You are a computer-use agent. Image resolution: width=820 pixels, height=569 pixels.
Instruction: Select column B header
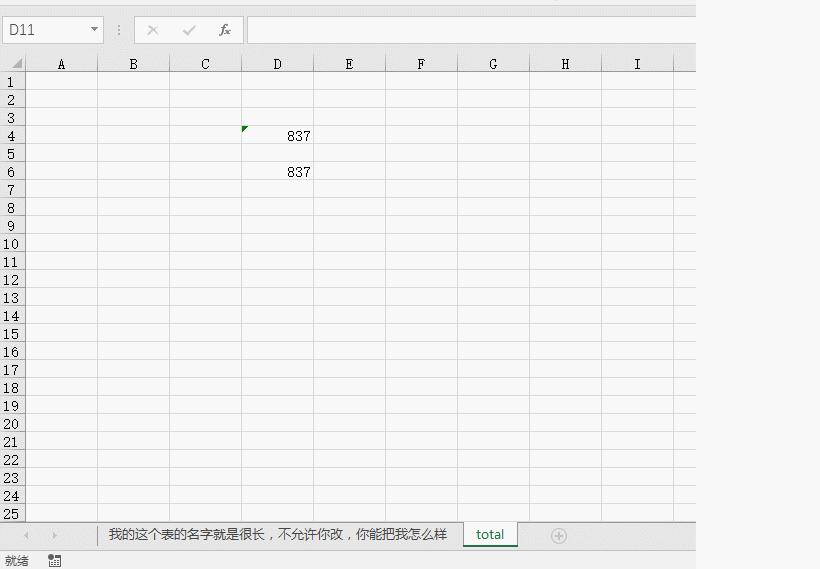(x=133, y=64)
